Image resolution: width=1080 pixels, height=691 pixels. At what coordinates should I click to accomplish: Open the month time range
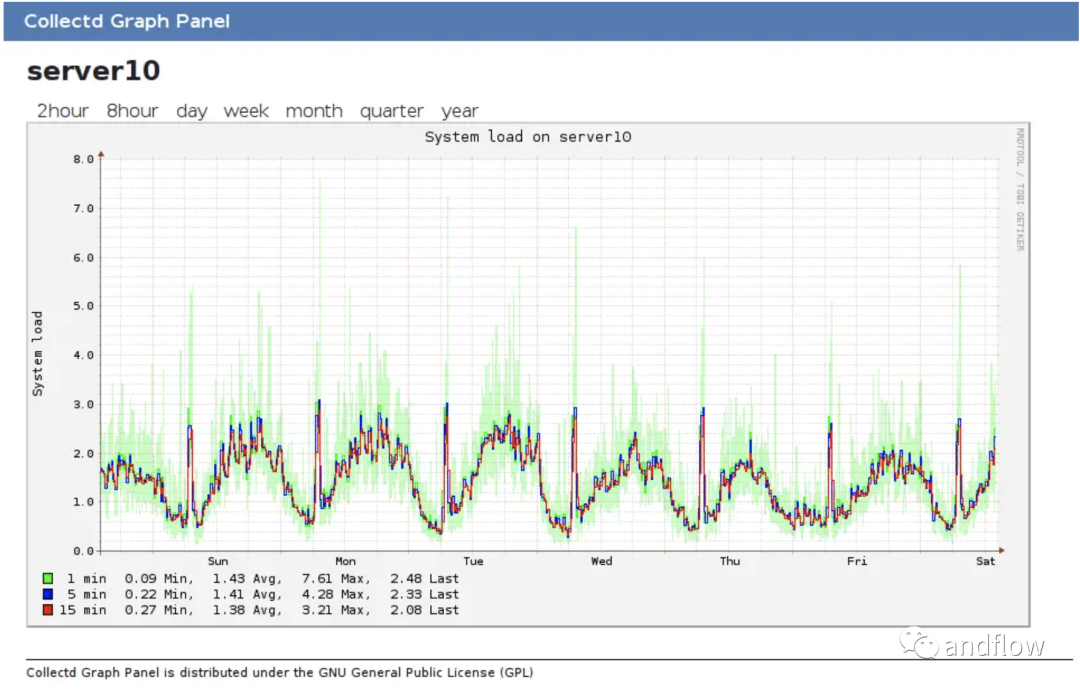pyautogui.click(x=314, y=111)
